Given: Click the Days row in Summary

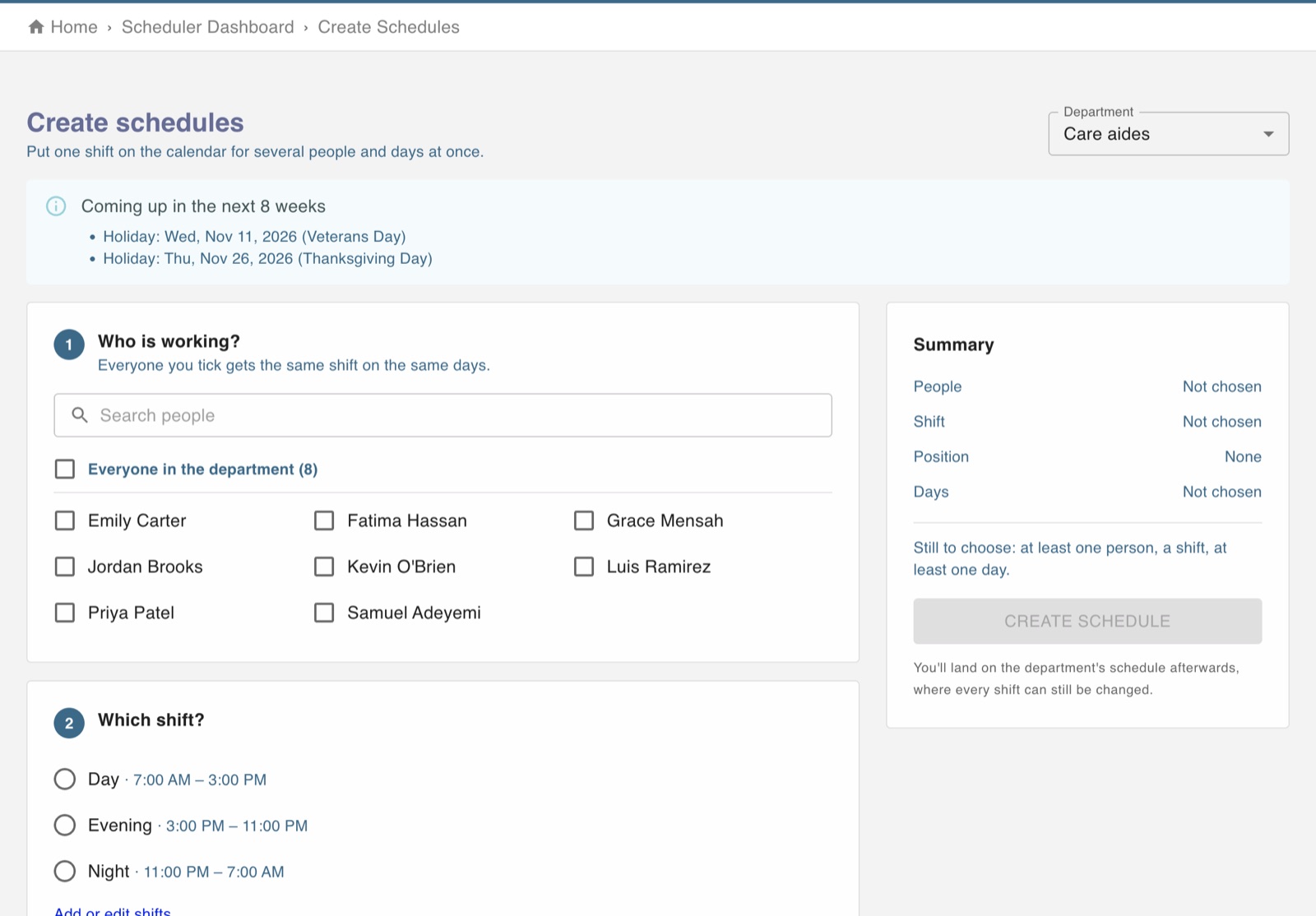Looking at the screenshot, I should pos(1087,492).
